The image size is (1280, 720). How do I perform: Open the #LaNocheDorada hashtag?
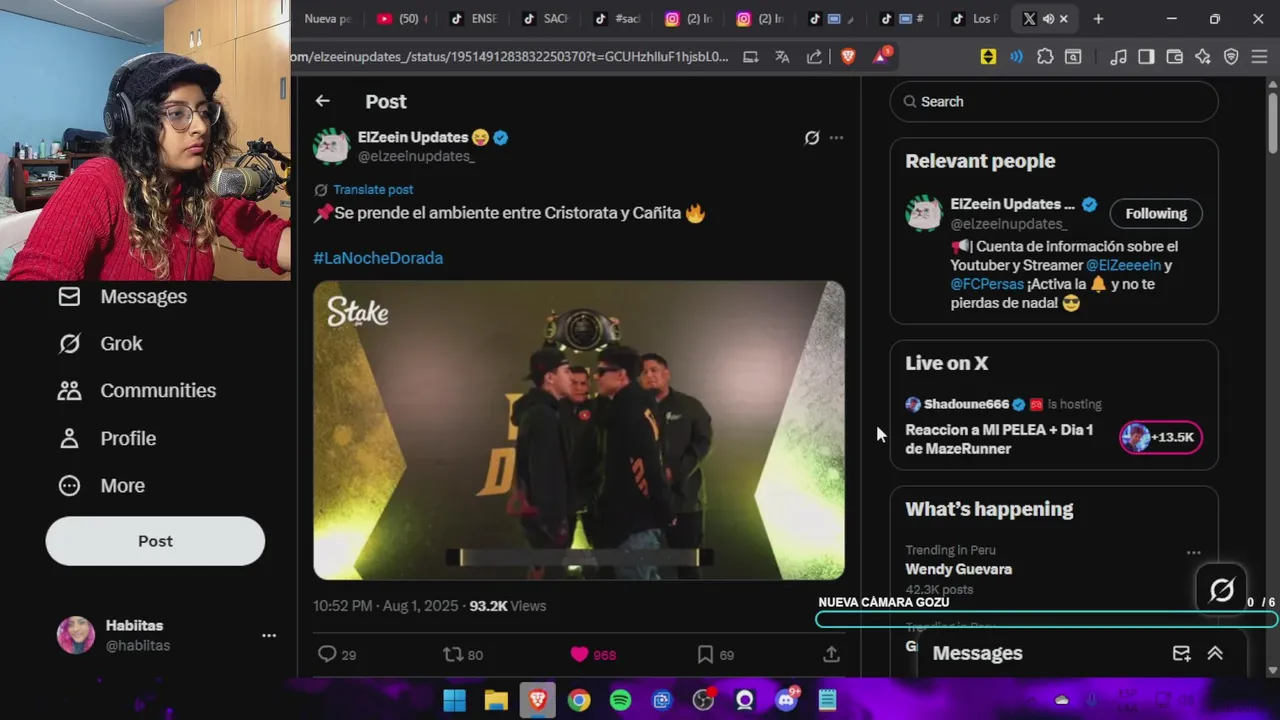point(378,258)
